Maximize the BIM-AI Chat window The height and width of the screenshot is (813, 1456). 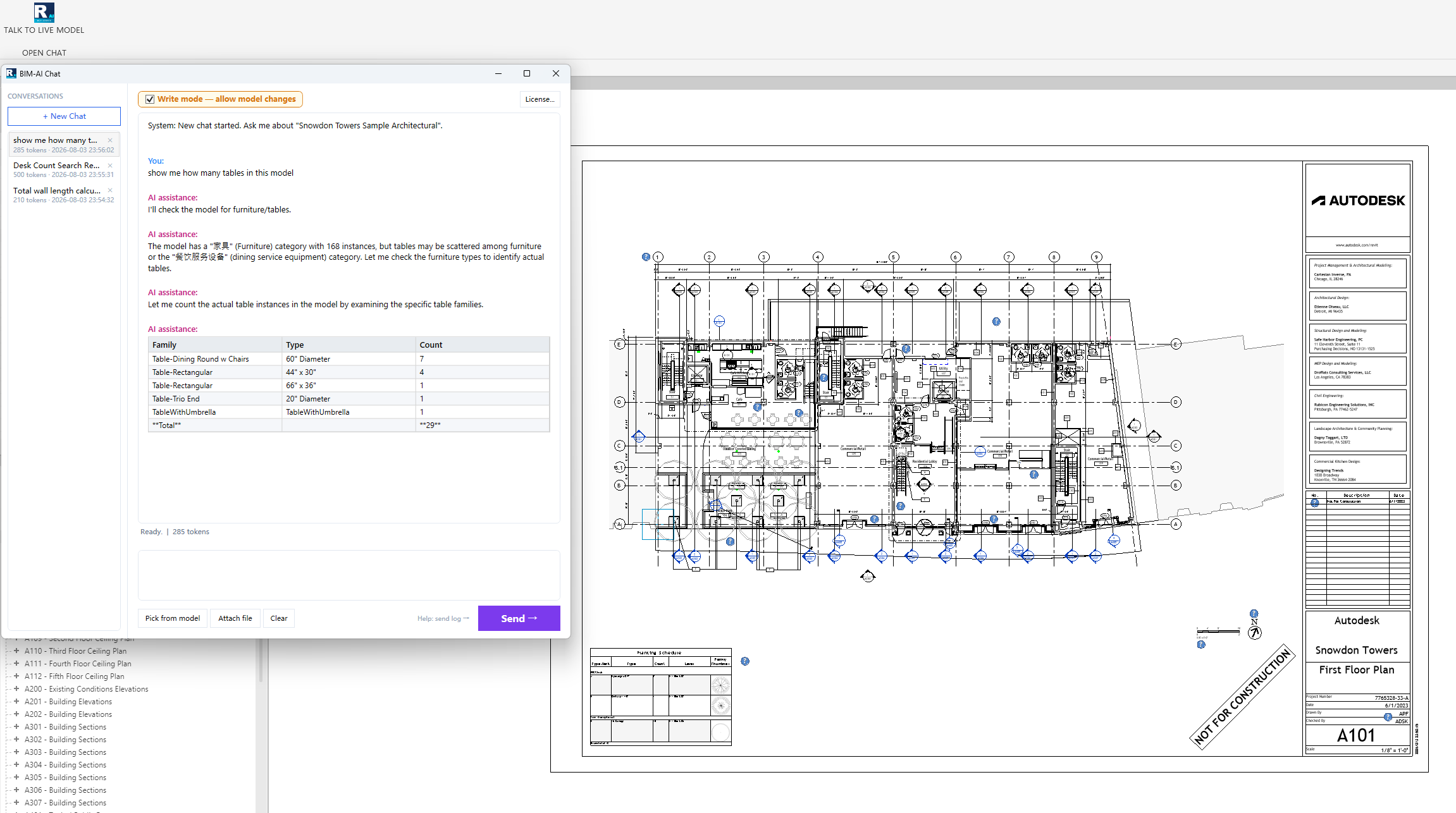pos(527,73)
